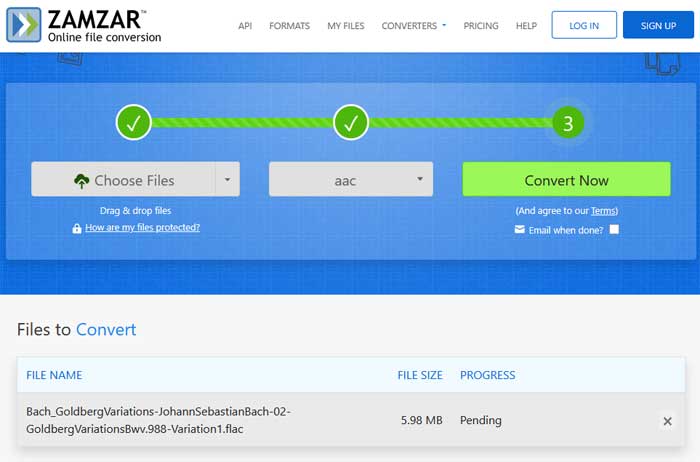
Task: Click the Drag & drop files text
Action: 135,211
